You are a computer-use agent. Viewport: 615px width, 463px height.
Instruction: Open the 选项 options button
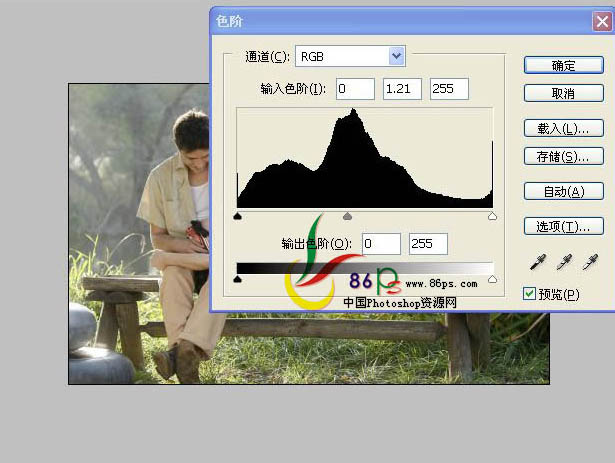click(x=563, y=226)
